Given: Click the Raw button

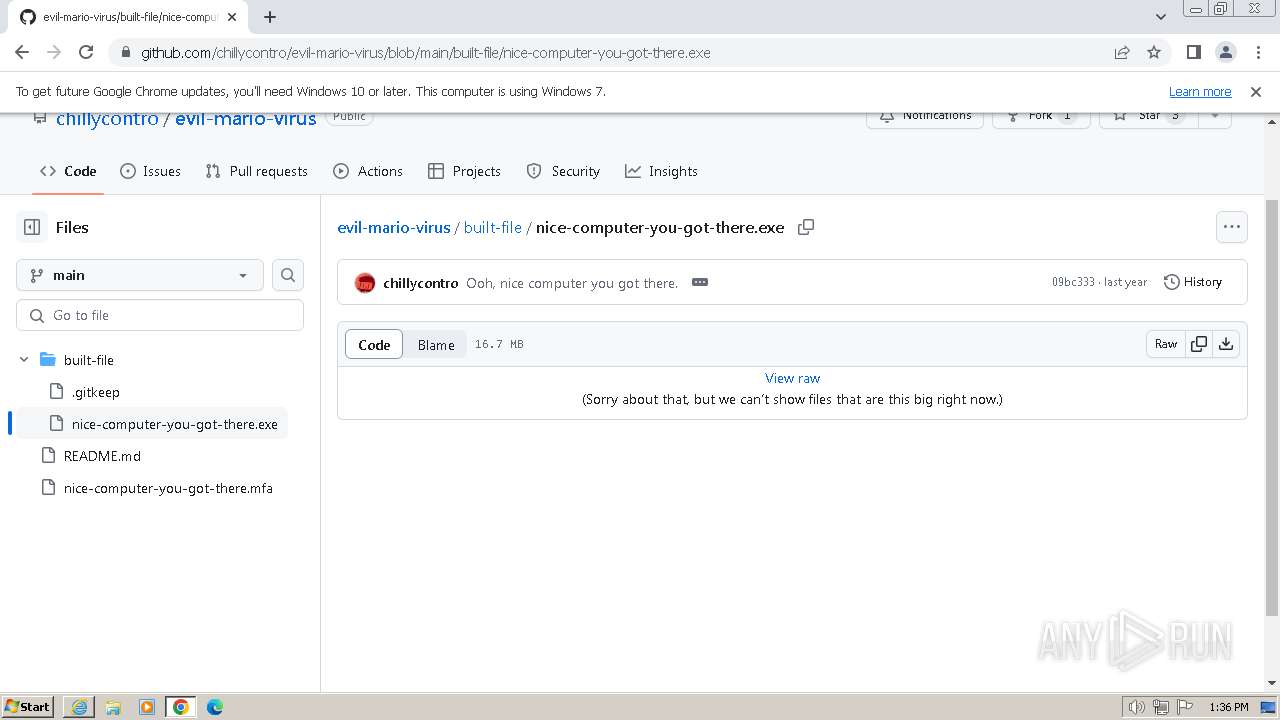Looking at the screenshot, I should point(1166,344).
